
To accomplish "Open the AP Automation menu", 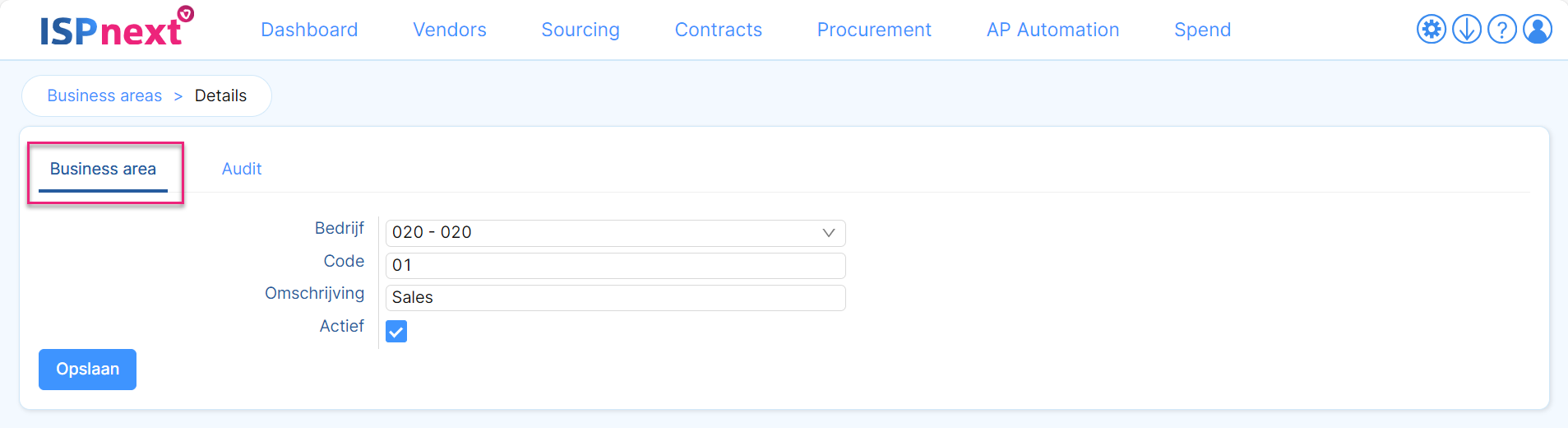I will tap(1053, 30).
